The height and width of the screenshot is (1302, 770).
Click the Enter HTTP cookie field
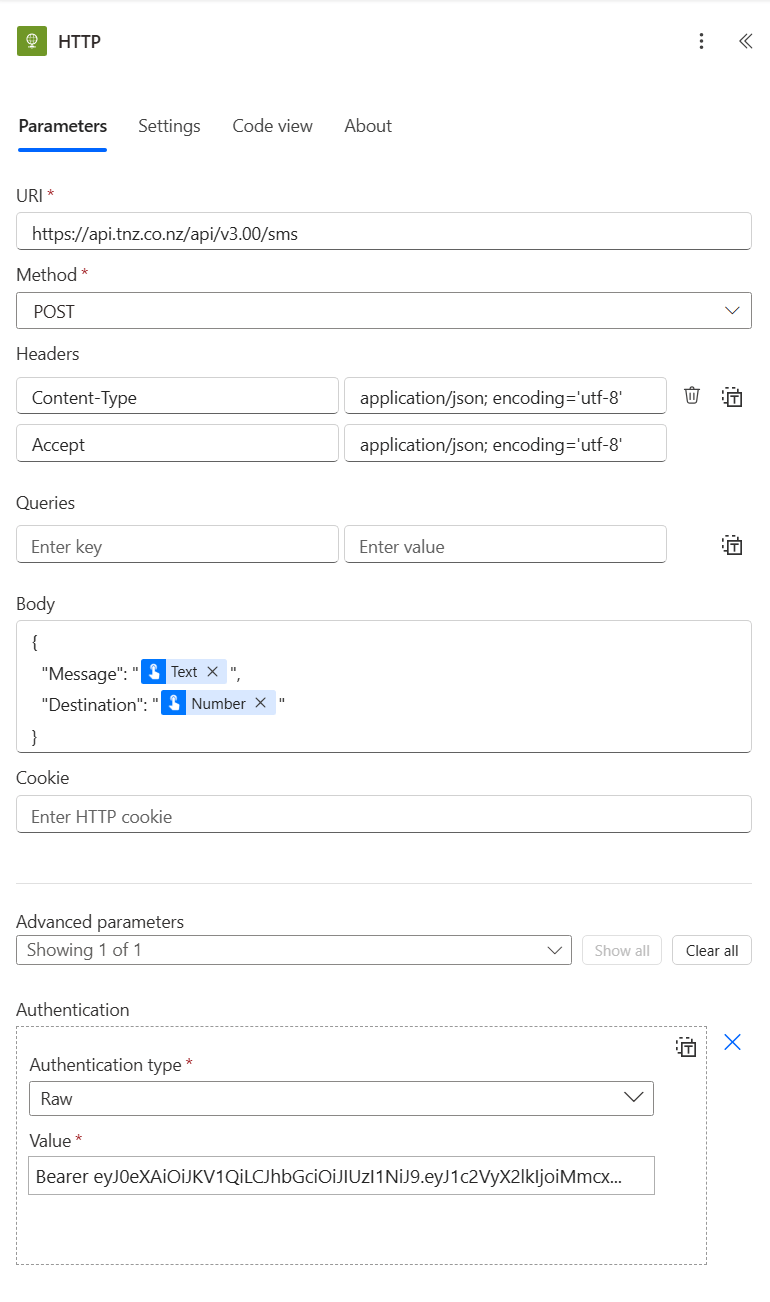tap(384, 814)
